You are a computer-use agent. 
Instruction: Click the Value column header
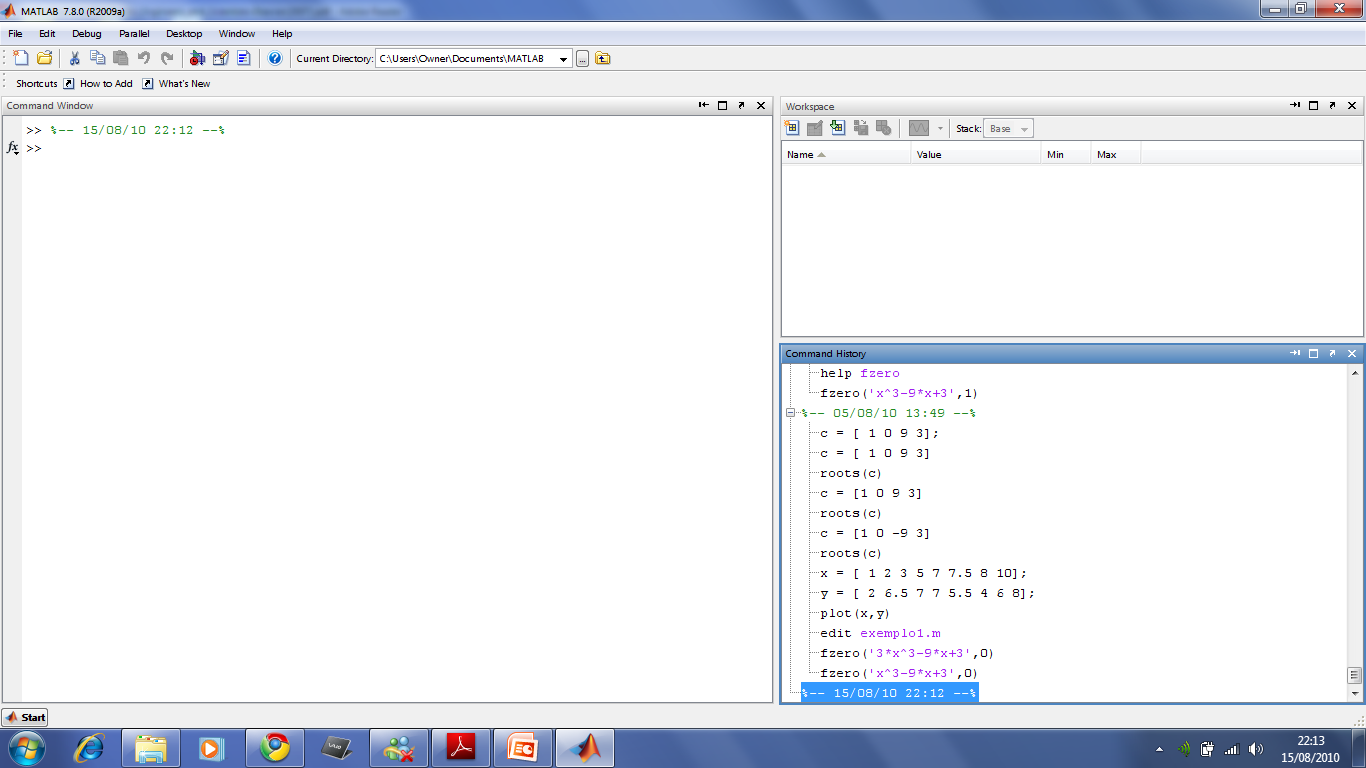pos(976,155)
